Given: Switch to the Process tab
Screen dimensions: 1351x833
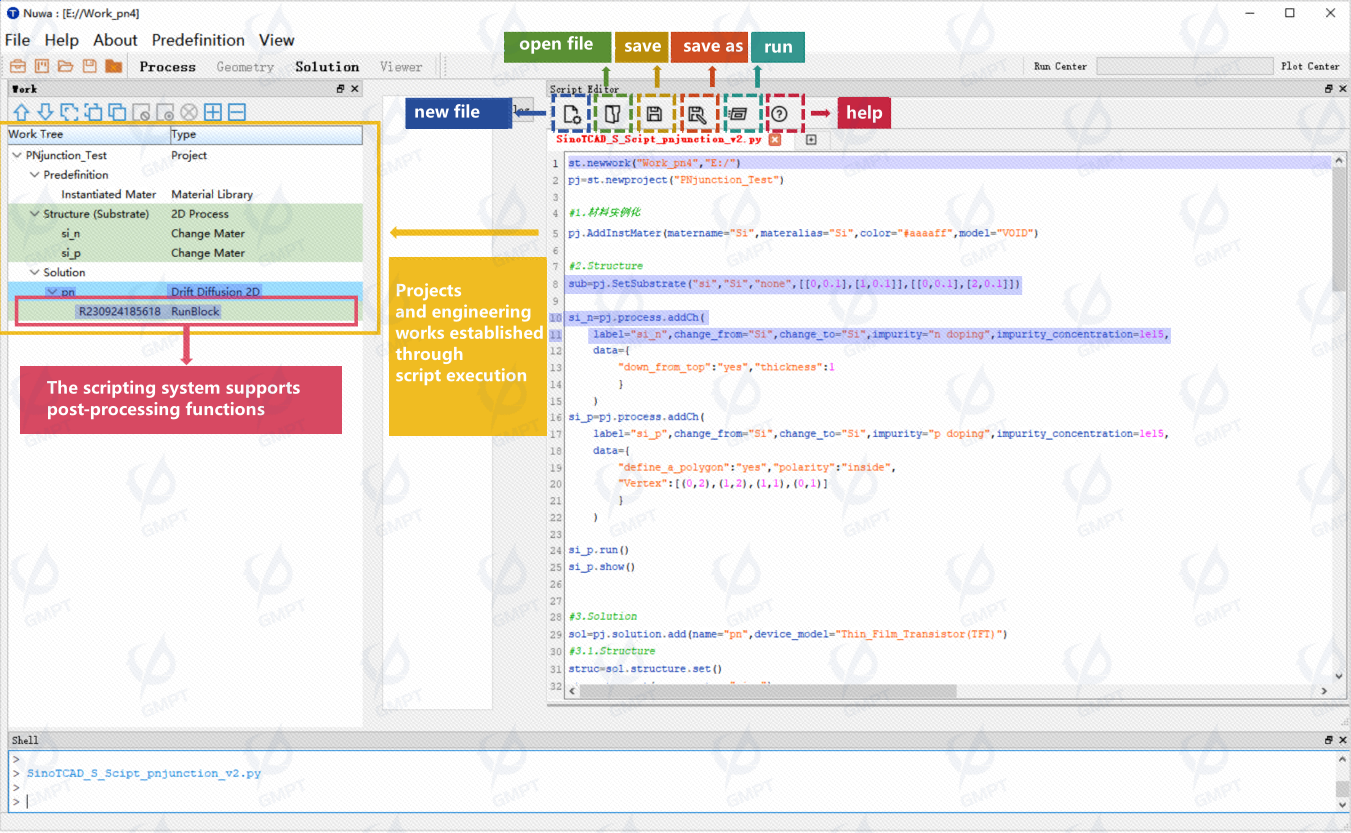Looking at the screenshot, I should coord(168,67).
